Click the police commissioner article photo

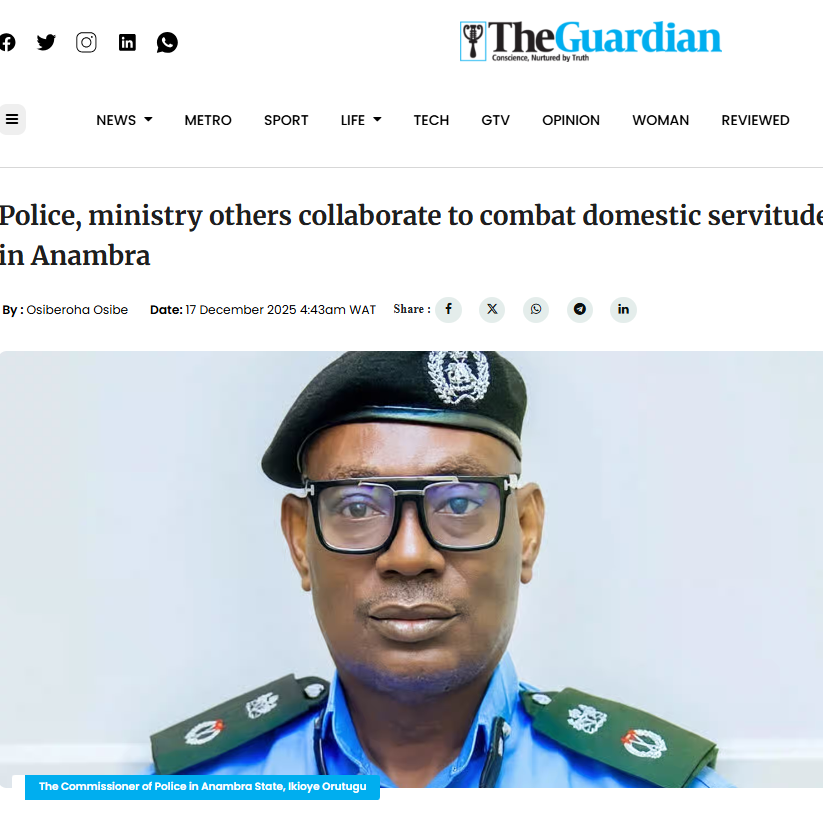tap(412, 569)
